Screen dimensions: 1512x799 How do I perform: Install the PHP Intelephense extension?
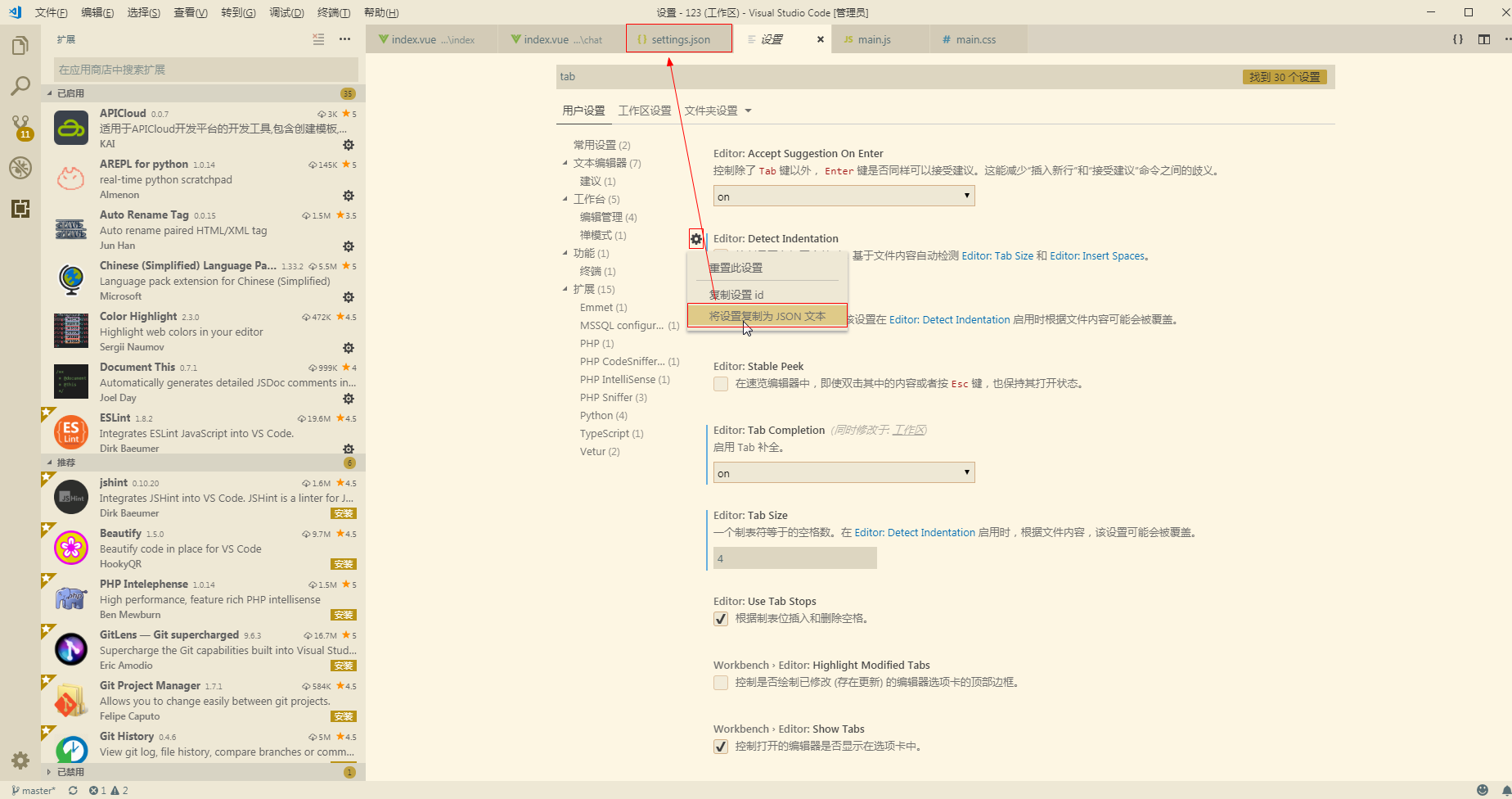pyautogui.click(x=344, y=616)
